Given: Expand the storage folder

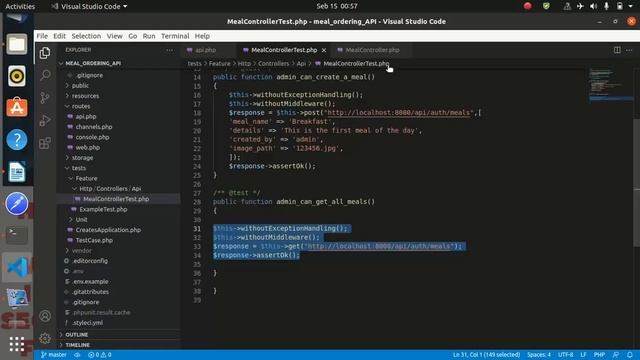Looking at the screenshot, I should pyautogui.click(x=82, y=158).
